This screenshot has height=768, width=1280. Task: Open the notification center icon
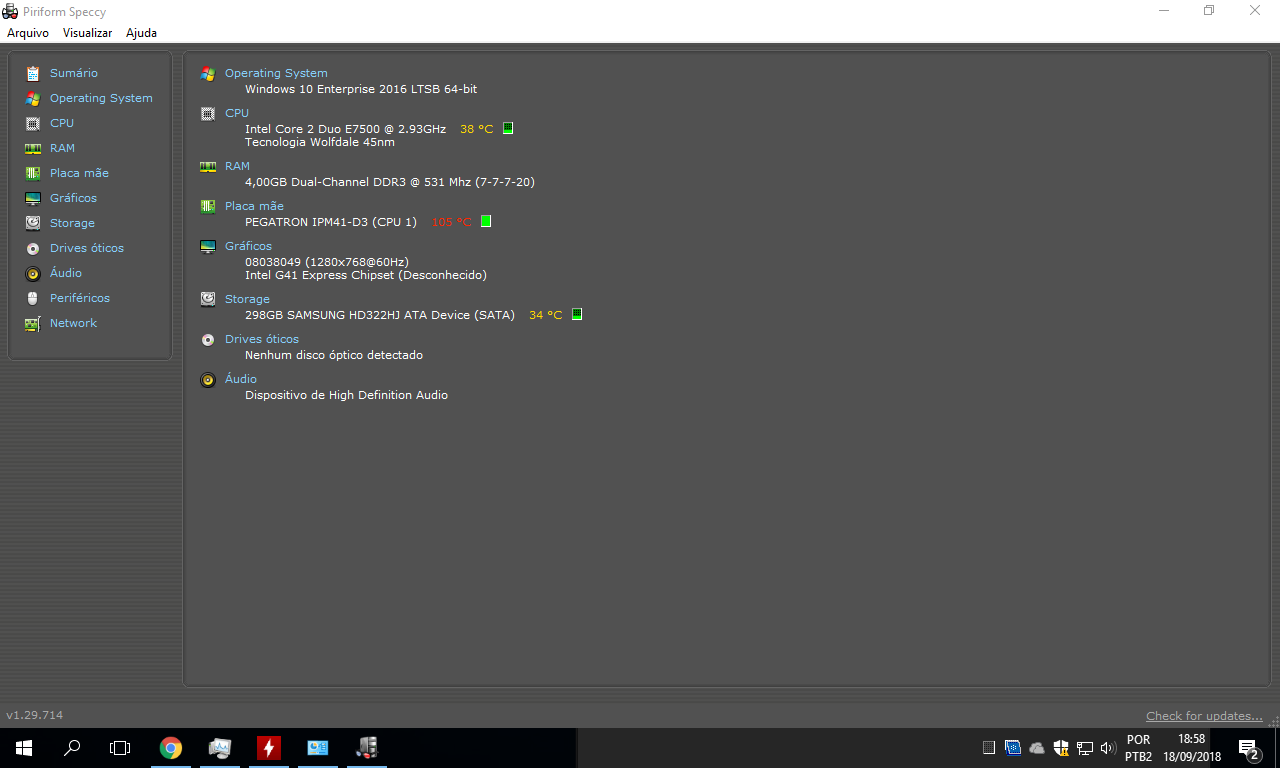(1248, 748)
